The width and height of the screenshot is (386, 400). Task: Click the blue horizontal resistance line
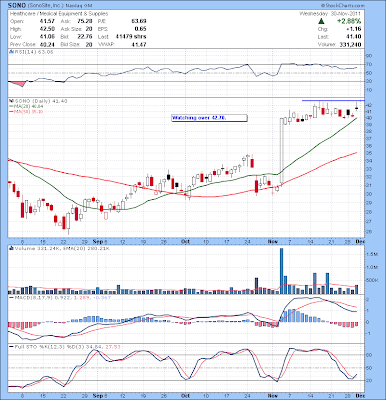coord(333,100)
